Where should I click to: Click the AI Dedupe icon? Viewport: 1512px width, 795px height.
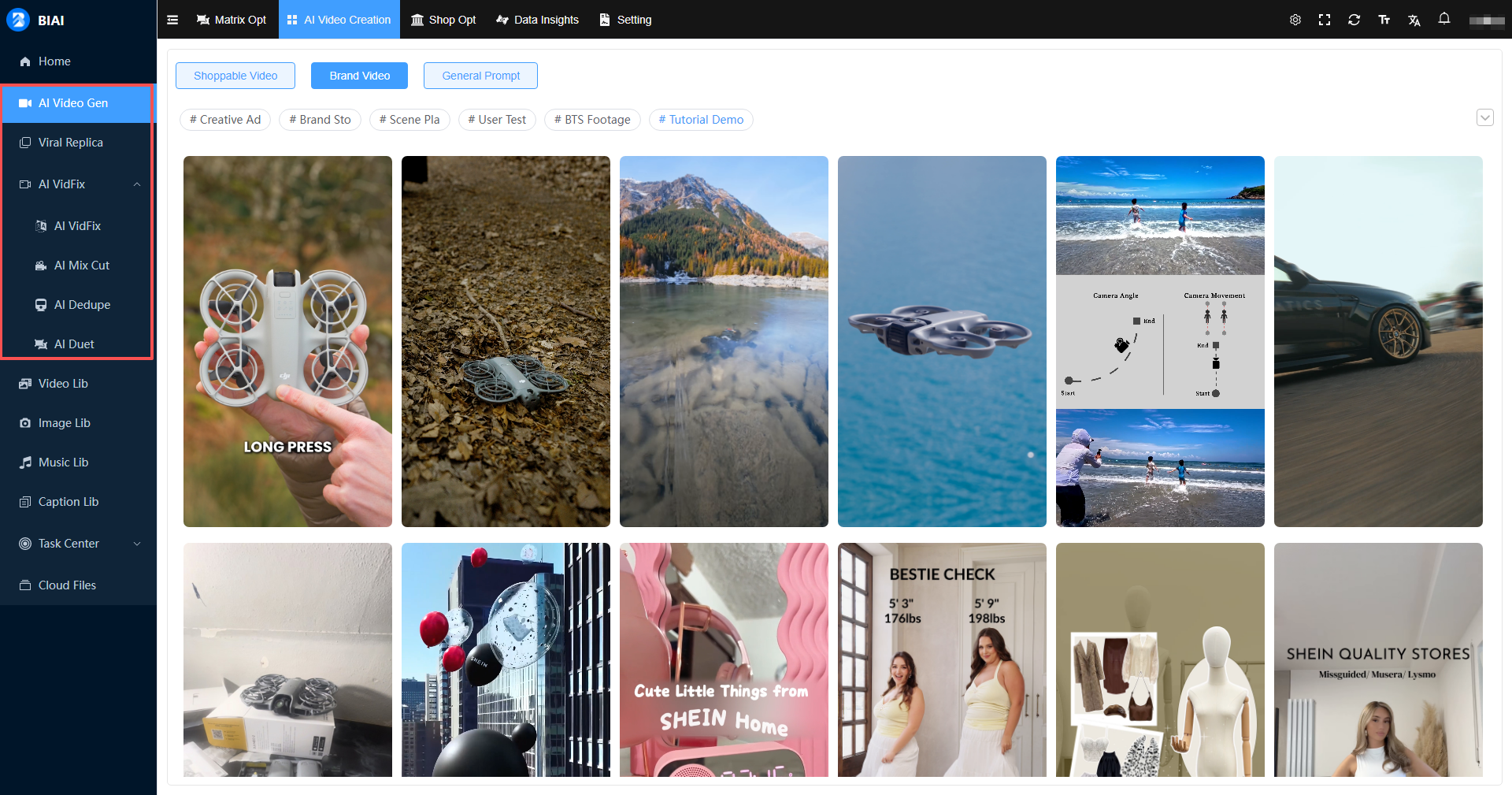point(41,305)
